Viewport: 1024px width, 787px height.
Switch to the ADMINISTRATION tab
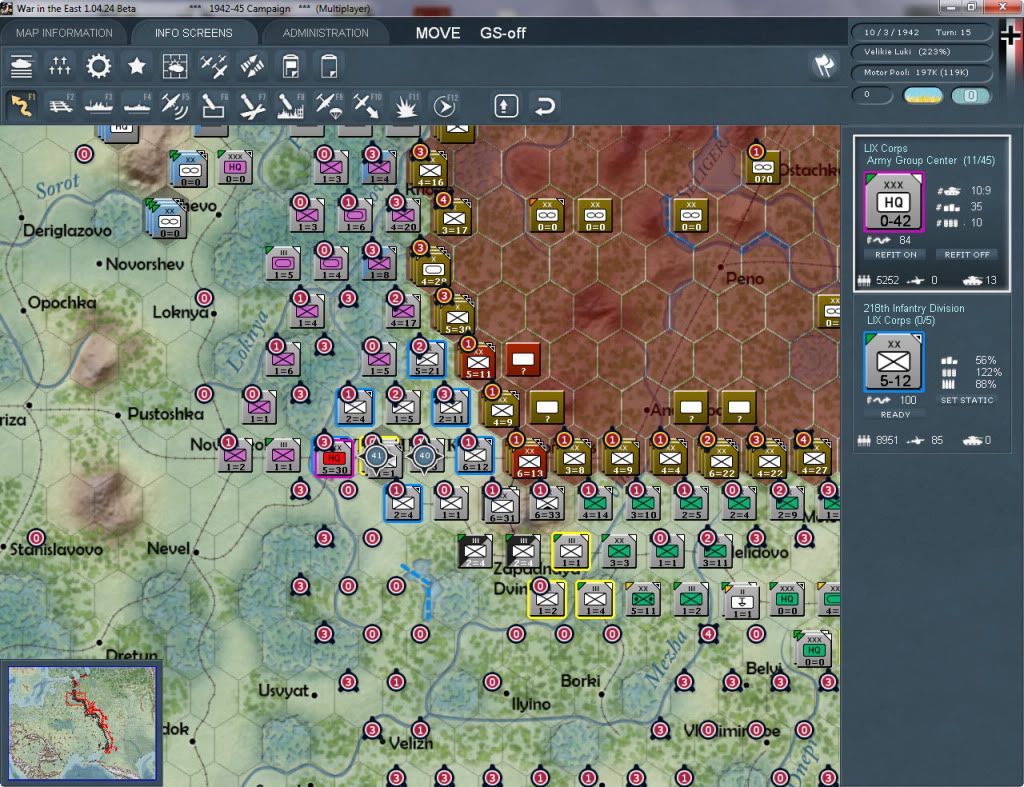[x=325, y=33]
